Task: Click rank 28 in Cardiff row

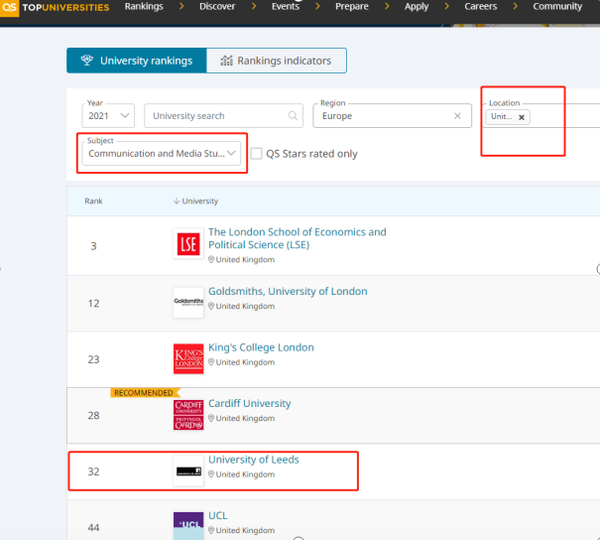Action: pyautogui.click(x=93, y=416)
